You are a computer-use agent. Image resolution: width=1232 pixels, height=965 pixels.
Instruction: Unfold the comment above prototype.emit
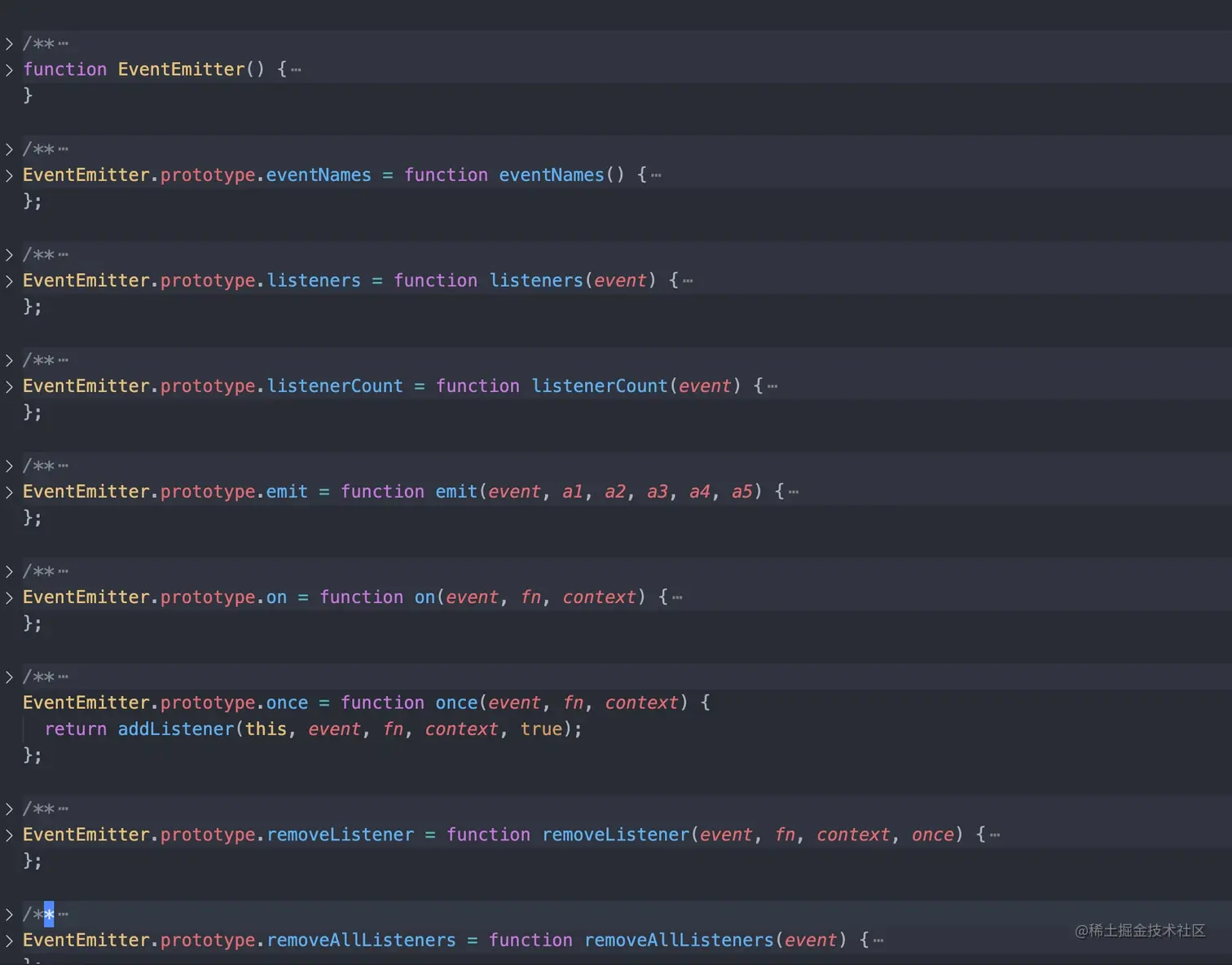9,466
